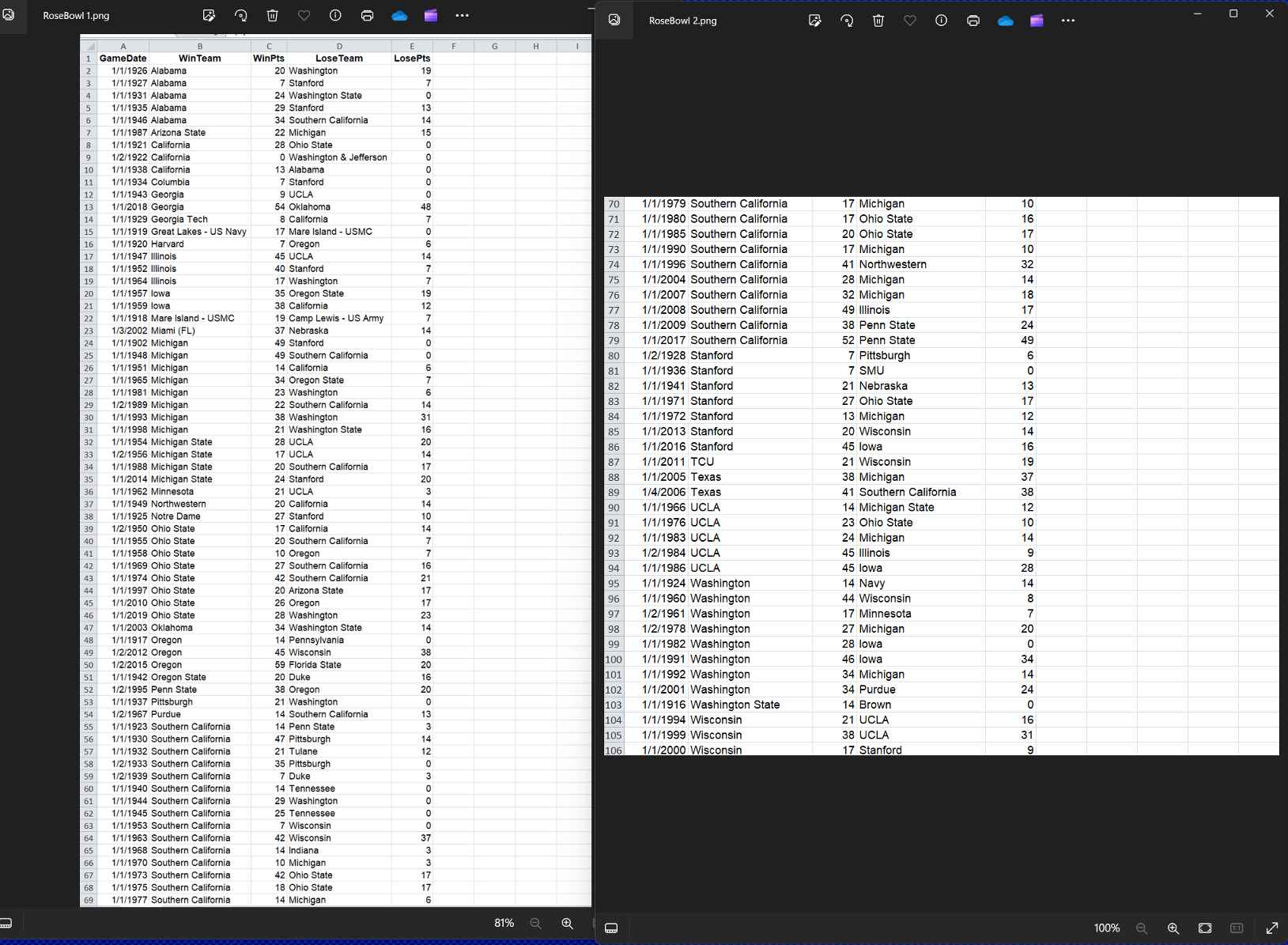Open Edit image in RoseBowl 1.png window
This screenshot has width=1288, height=945.
pyautogui.click(x=209, y=16)
